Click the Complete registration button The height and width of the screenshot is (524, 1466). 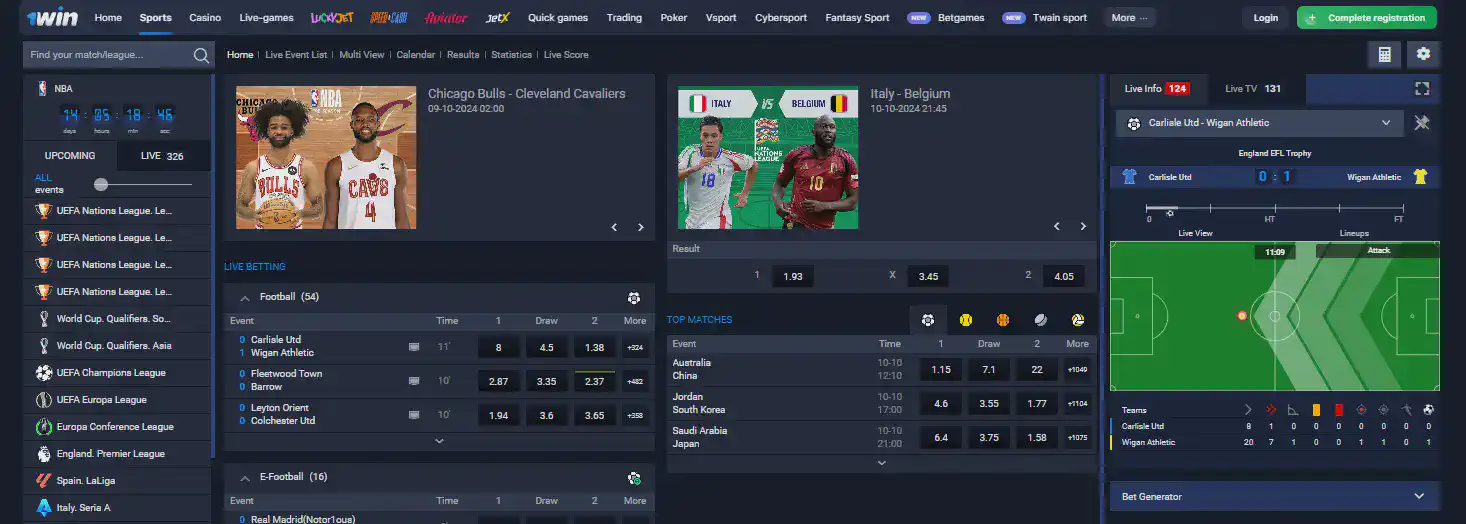(x=1366, y=18)
